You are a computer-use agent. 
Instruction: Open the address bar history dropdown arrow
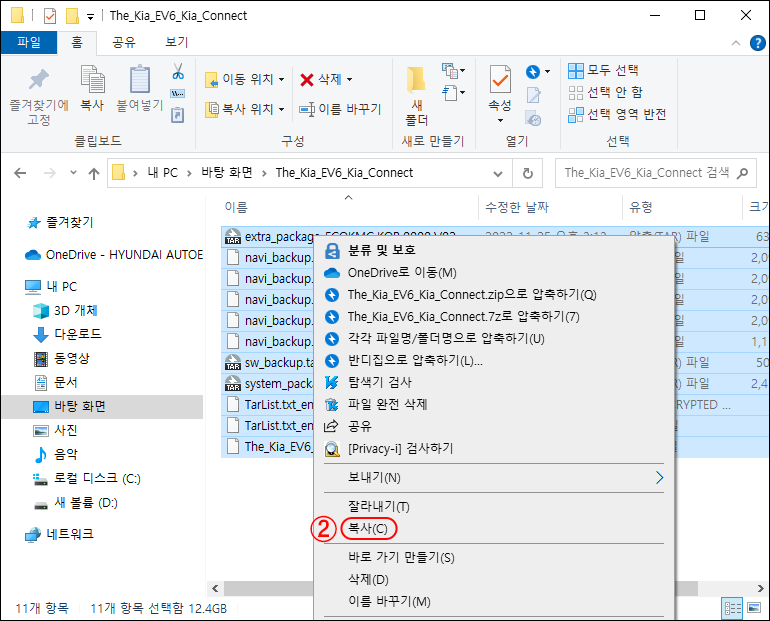(x=502, y=172)
